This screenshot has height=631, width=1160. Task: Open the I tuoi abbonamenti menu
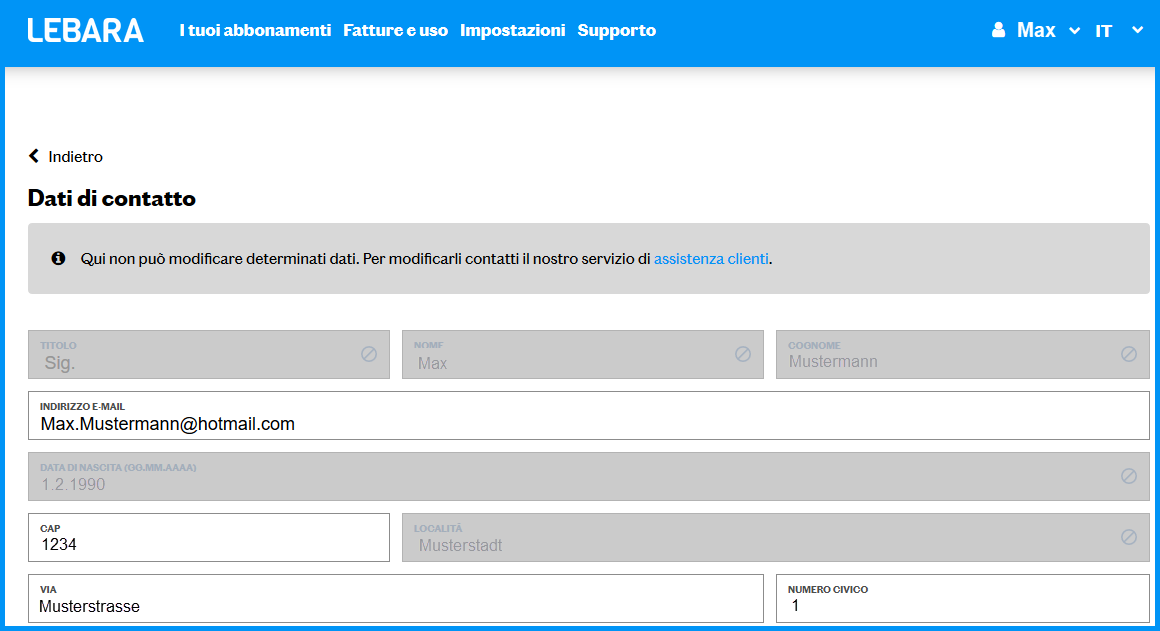pyautogui.click(x=255, y=31)
